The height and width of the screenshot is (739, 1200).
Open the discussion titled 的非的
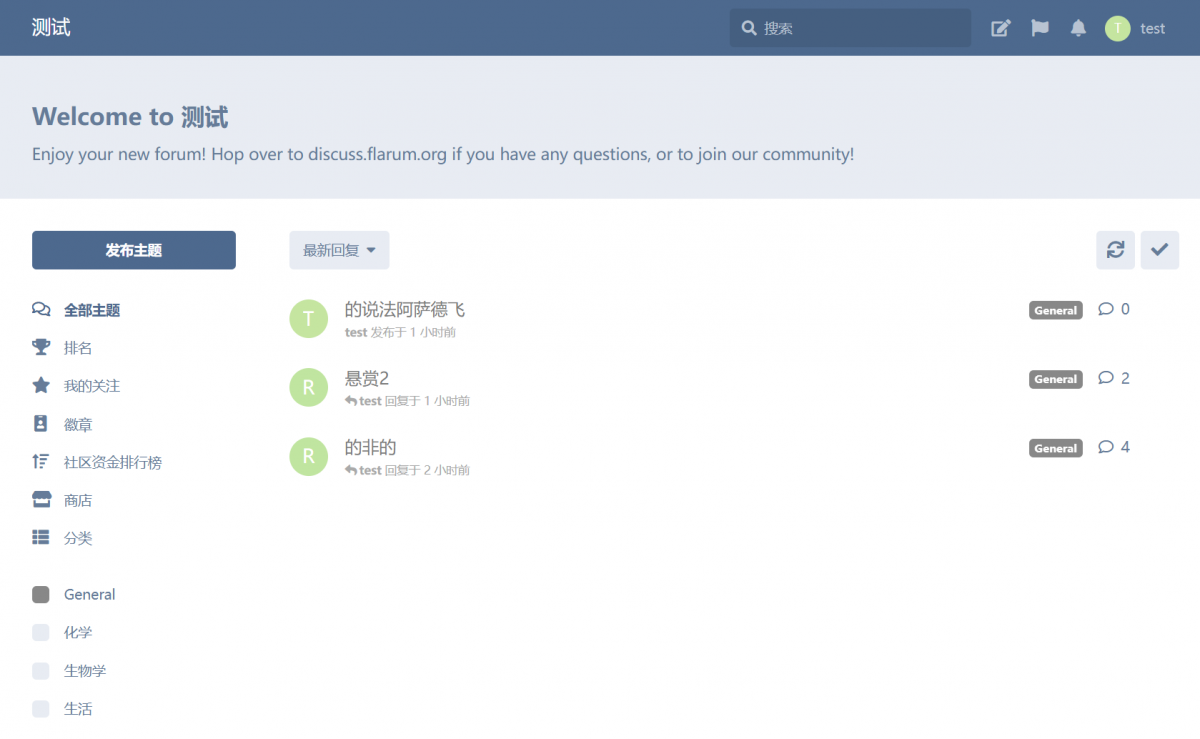click(371, 447)
